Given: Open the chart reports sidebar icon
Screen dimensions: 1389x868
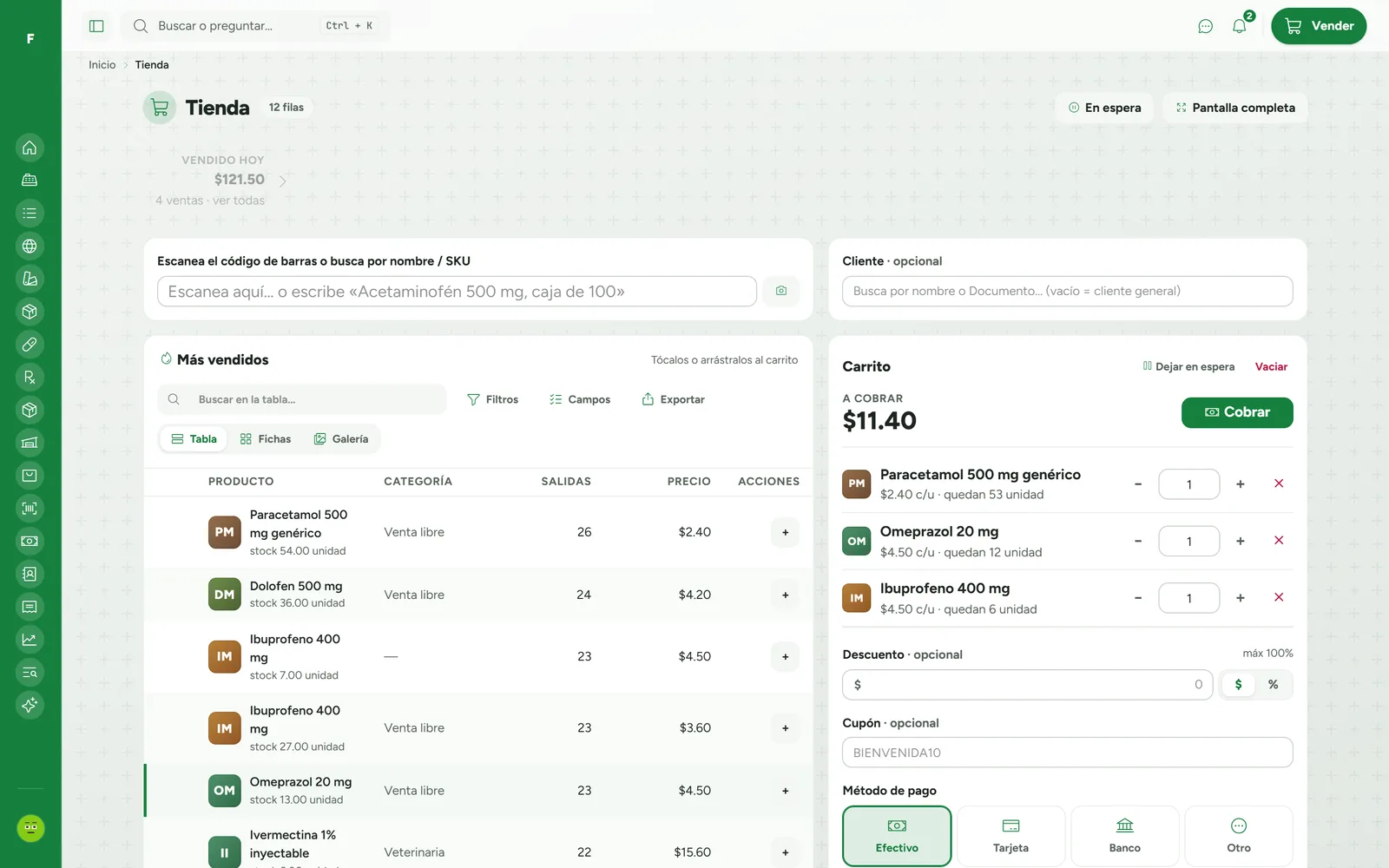Looking at the screenshot, I should coord(30,640).
